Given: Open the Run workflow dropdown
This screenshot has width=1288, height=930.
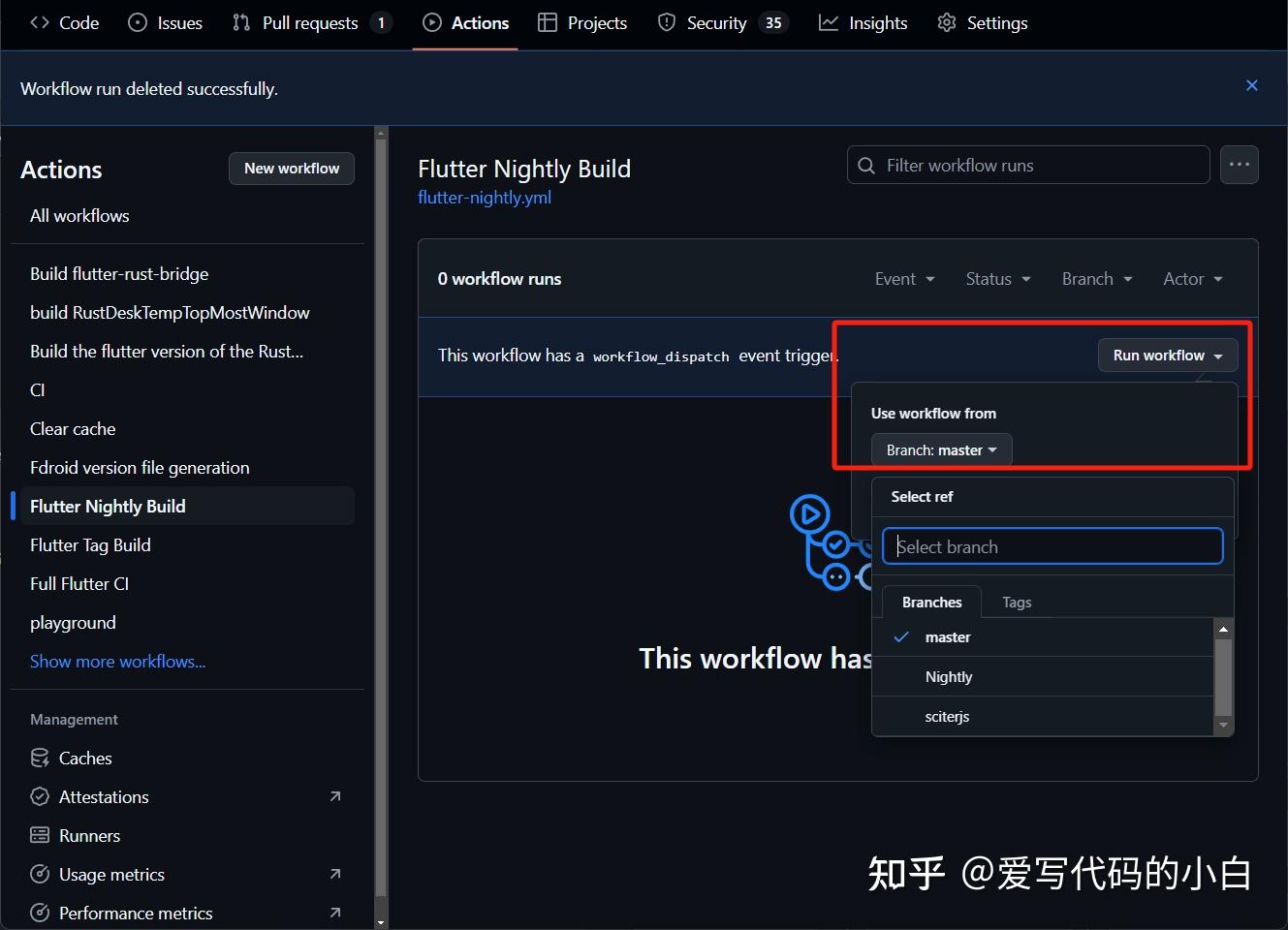Looking at the screenshot, I should [x=1167, y=355].
